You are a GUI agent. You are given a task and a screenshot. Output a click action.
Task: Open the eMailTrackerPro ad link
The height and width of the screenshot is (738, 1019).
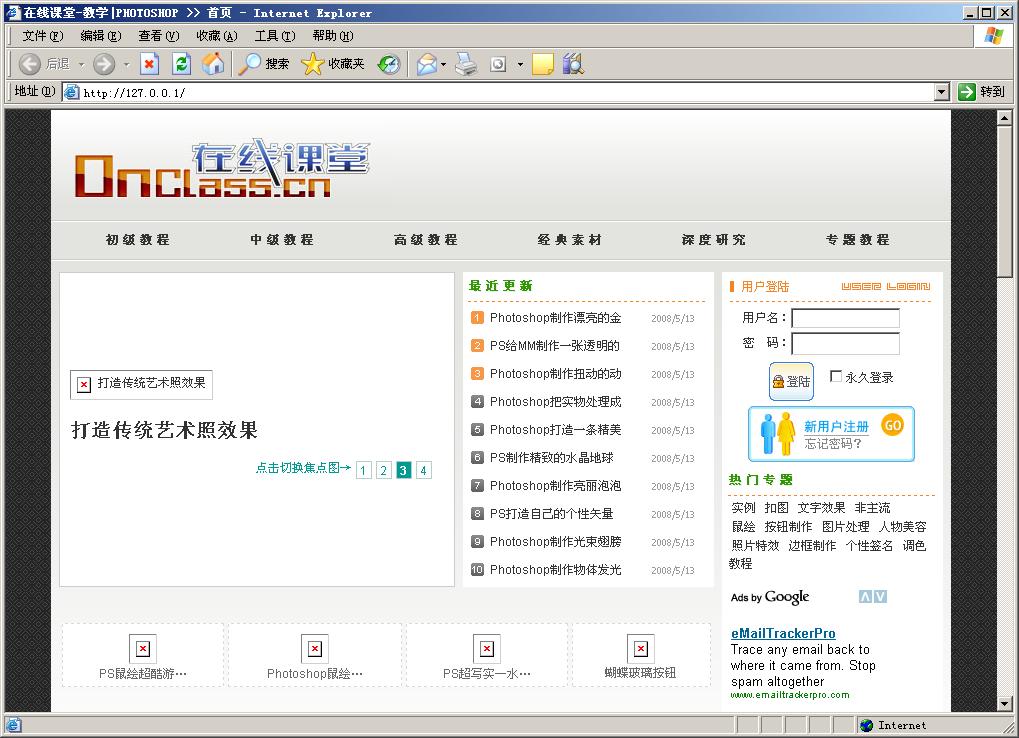pos(783,633)
